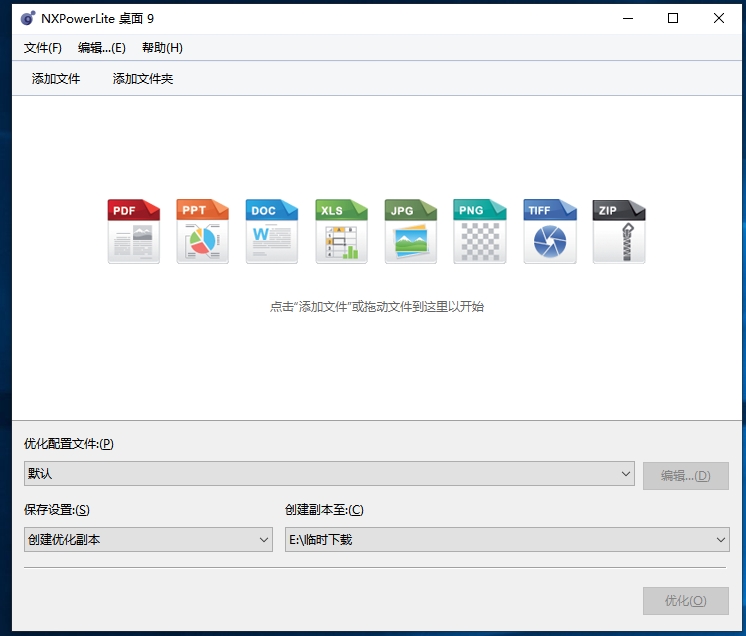This screenshot has width=746, height=636.
Task: Click the PNG file type icon
Action: click(x=480, y=231)
